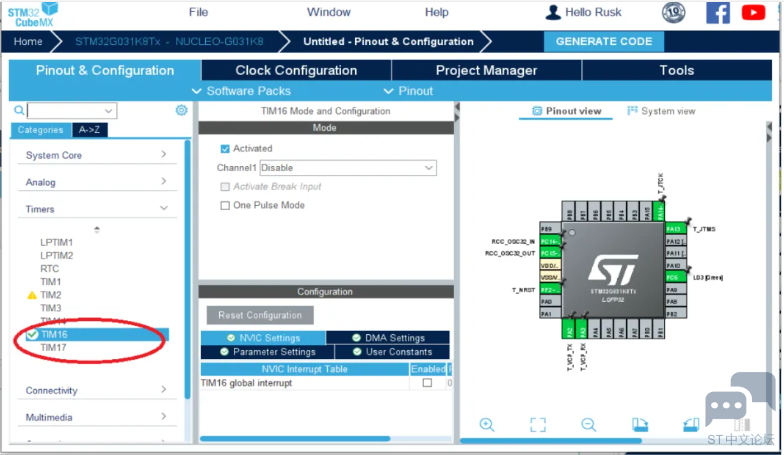Click the green PC15 pin on chip
784x455 pixels.
click(x=550, y=254)
